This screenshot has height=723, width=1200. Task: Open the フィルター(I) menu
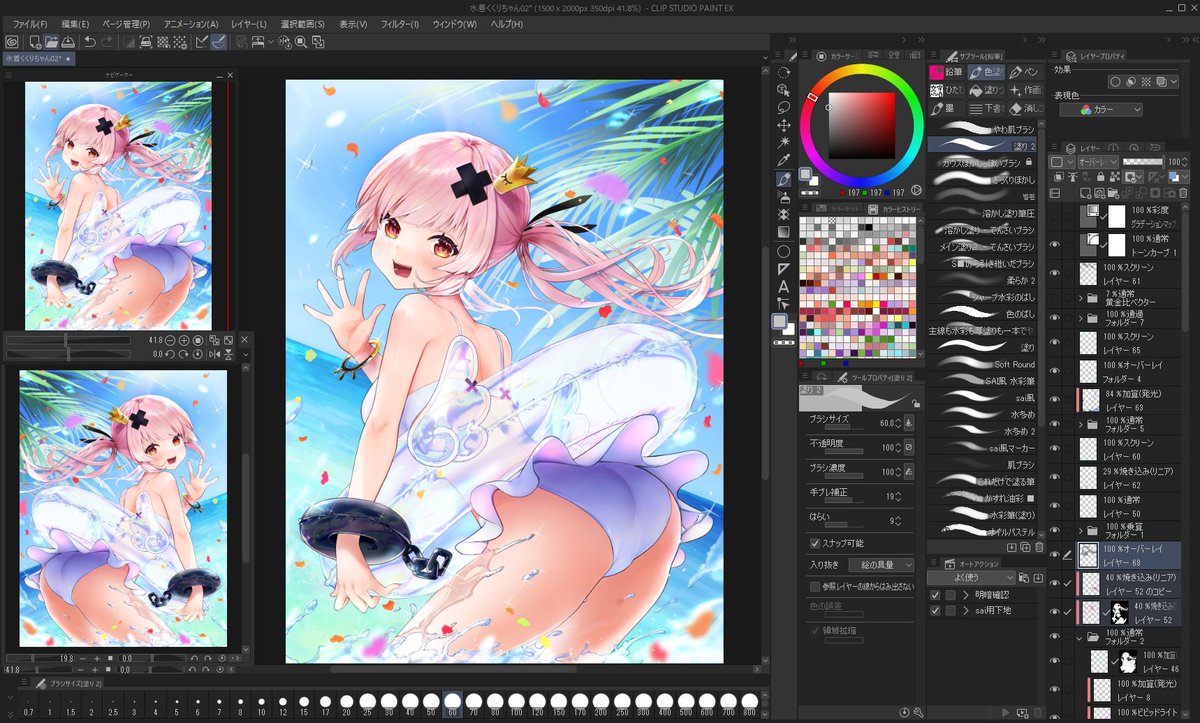tap(400, 24)
